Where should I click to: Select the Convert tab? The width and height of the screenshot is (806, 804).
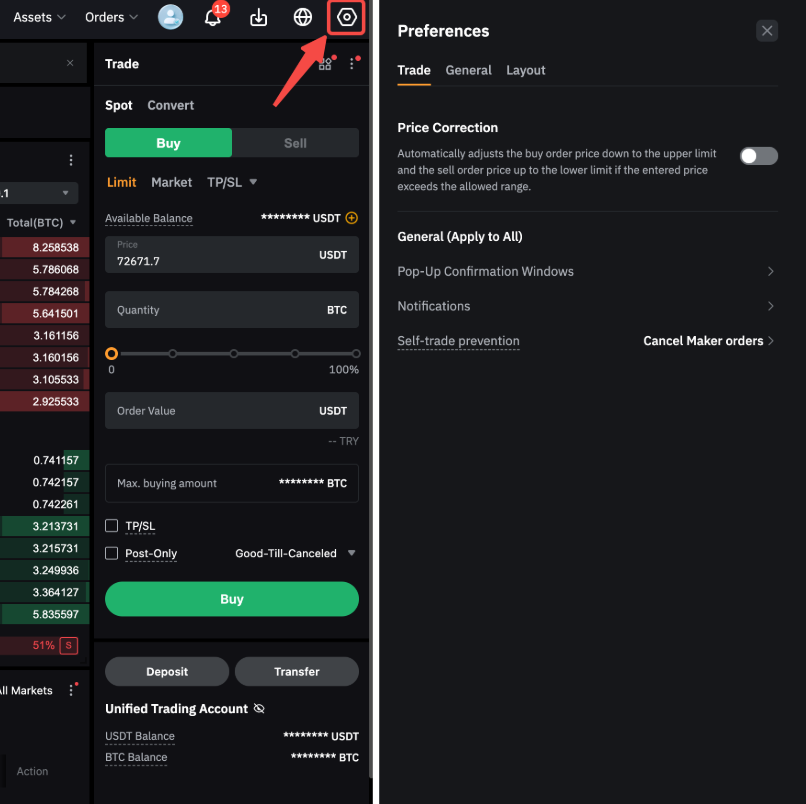(x=171, y=105)
